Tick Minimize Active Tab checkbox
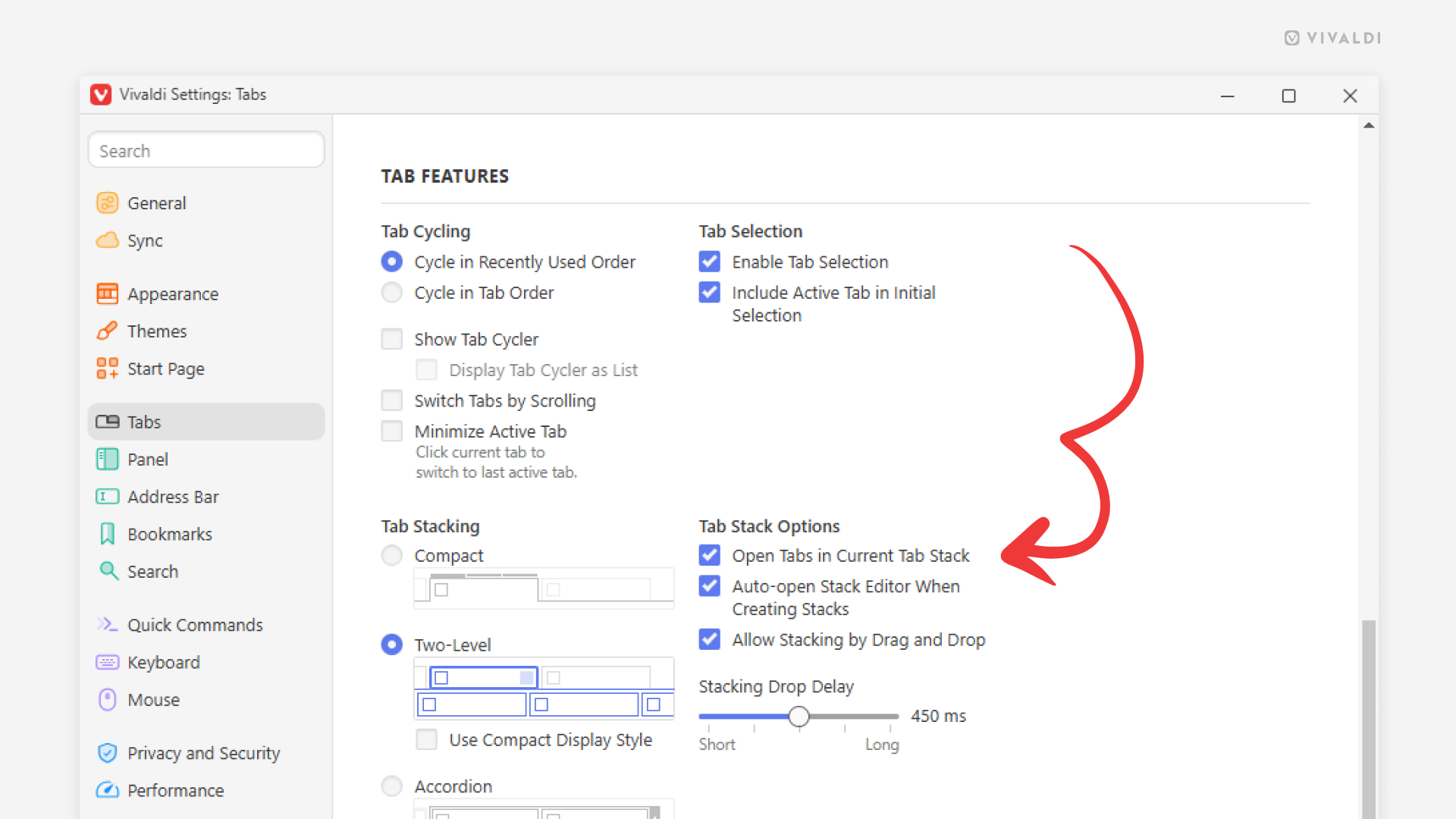The width and height of the screenshot is (1456, 819). [x=392, y=431]
